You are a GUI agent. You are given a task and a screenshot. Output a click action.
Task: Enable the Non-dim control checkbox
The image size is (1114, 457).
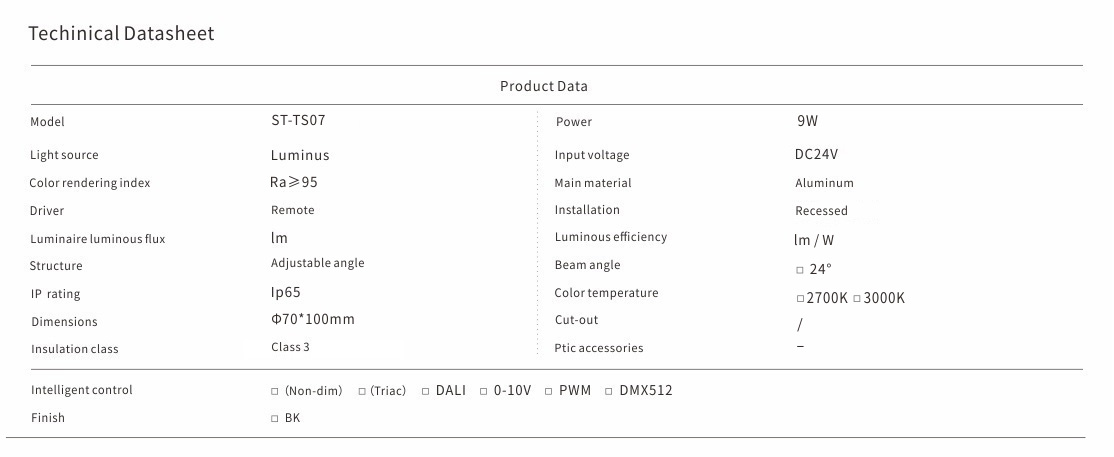[275, 391]
